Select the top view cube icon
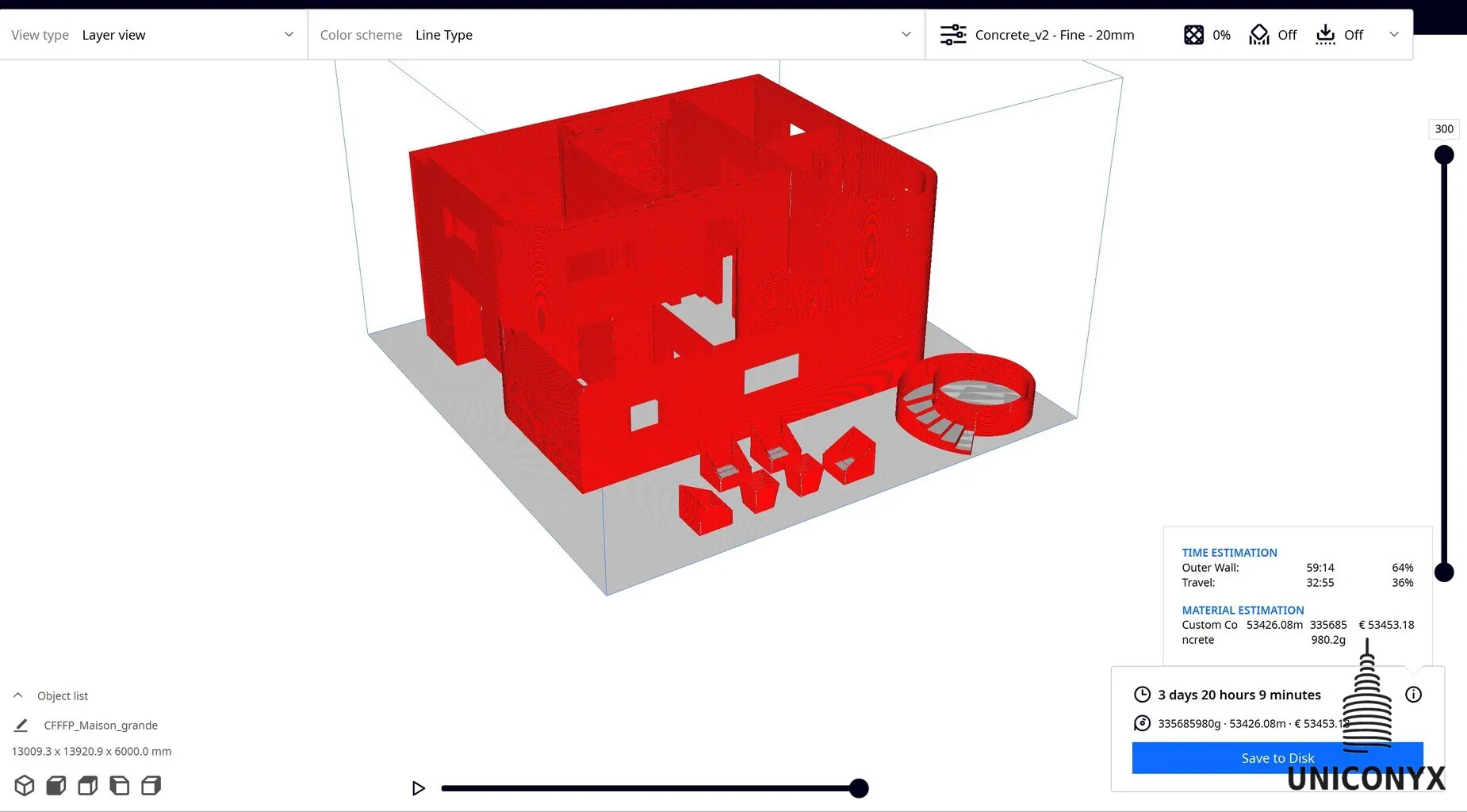This screenshot has width=1467, height=812. (87, 785)
